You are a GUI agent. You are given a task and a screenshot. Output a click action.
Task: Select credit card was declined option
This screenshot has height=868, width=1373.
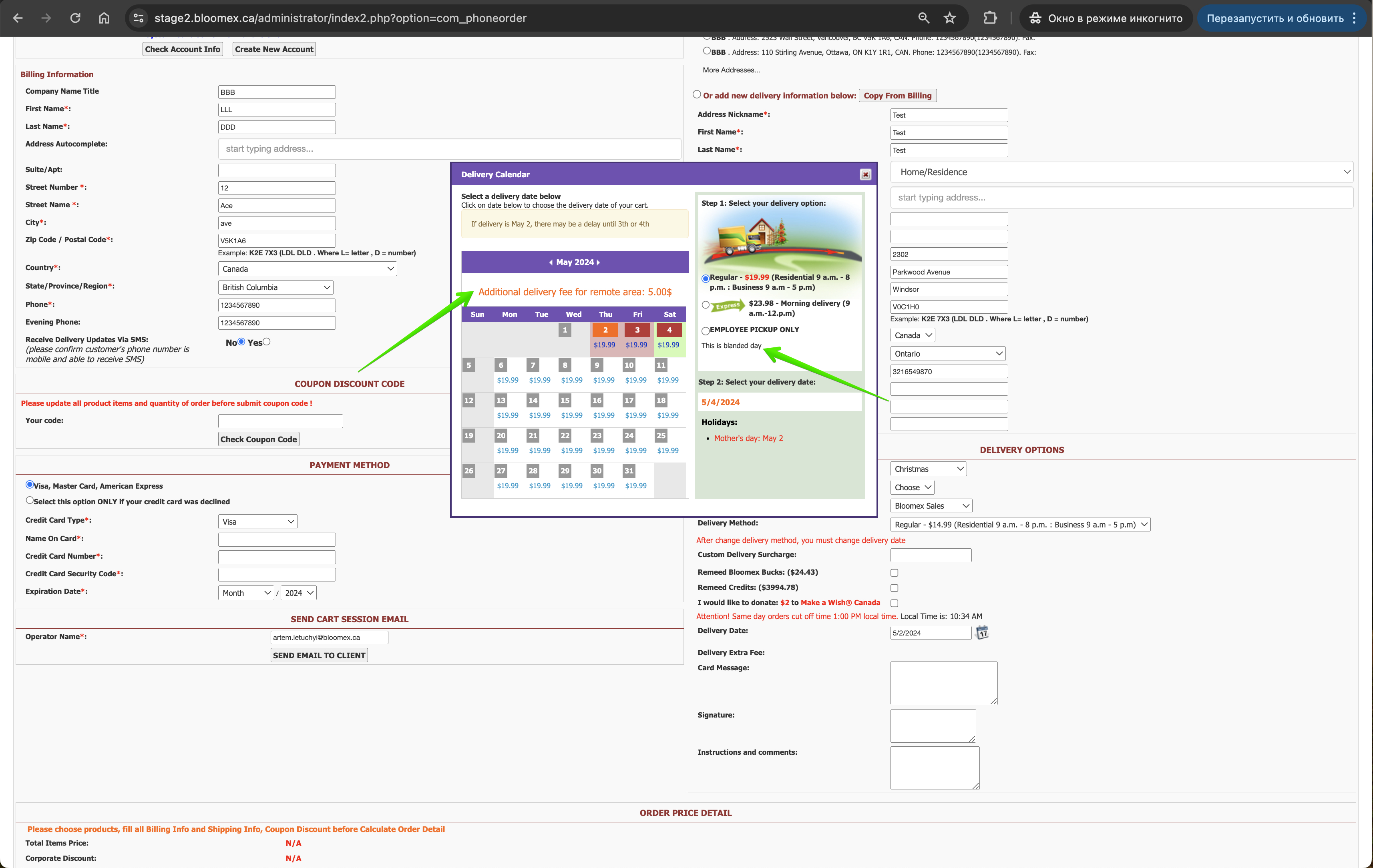click(x=30, y=500)
